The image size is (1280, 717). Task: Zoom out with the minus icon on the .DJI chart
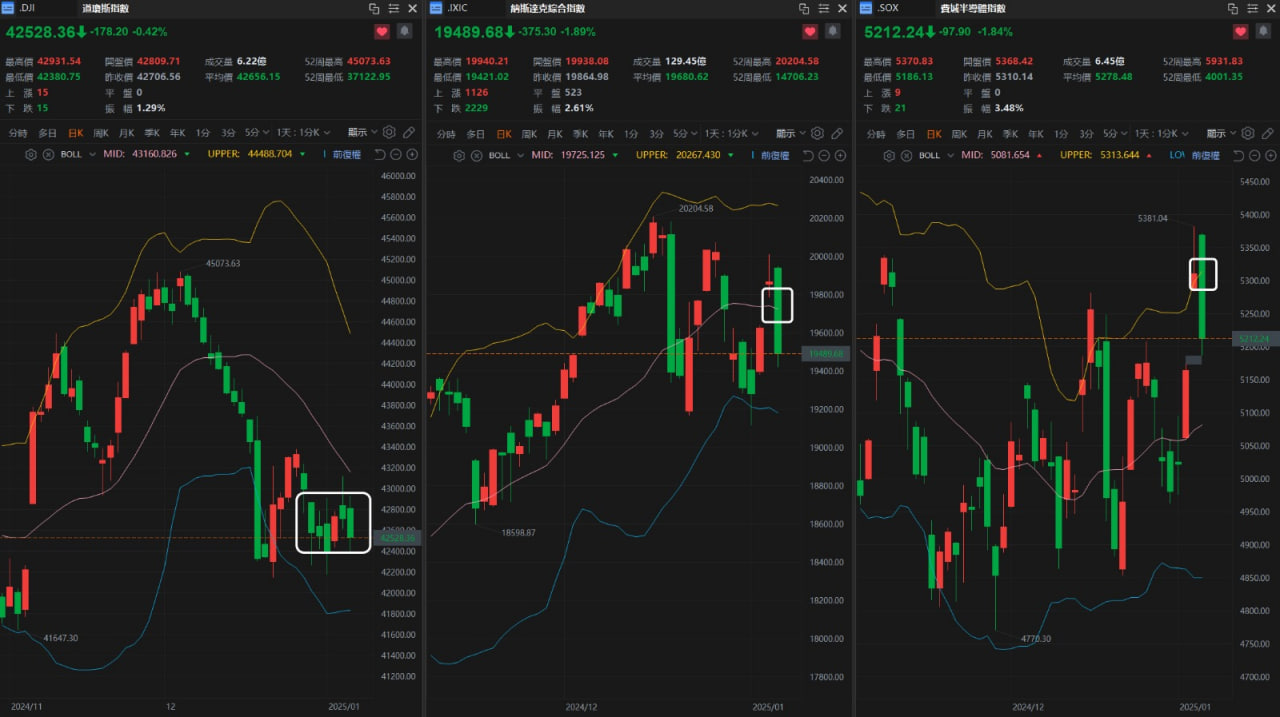click(396, 155)
